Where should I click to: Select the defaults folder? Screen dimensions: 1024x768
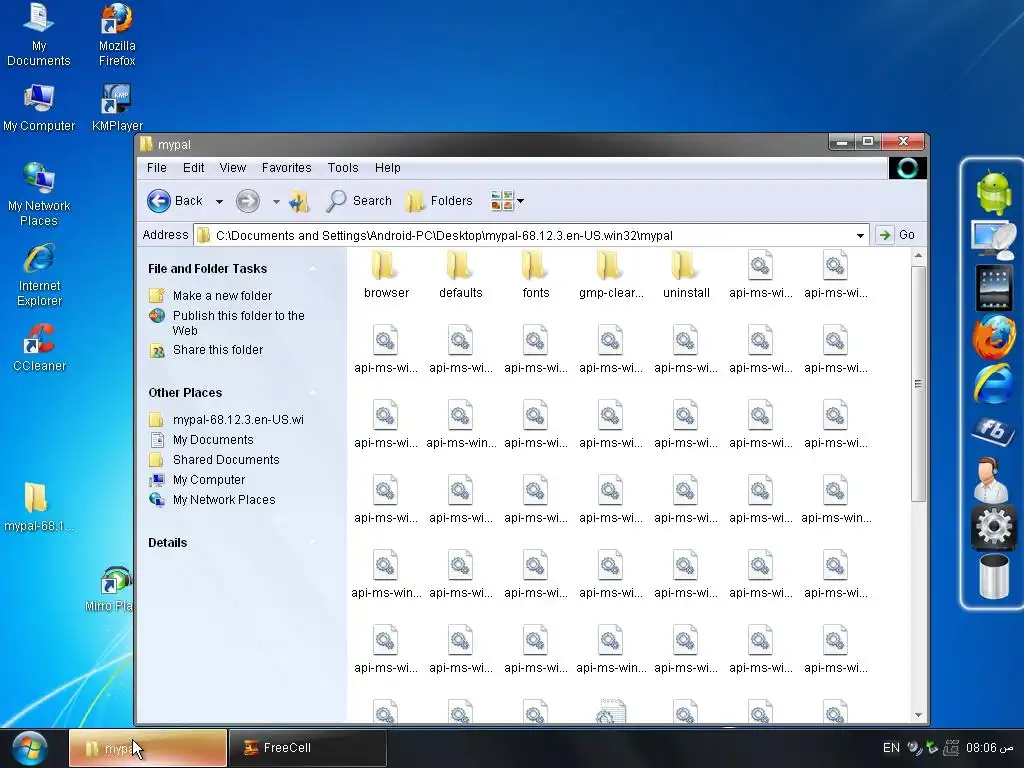[460, 274]
